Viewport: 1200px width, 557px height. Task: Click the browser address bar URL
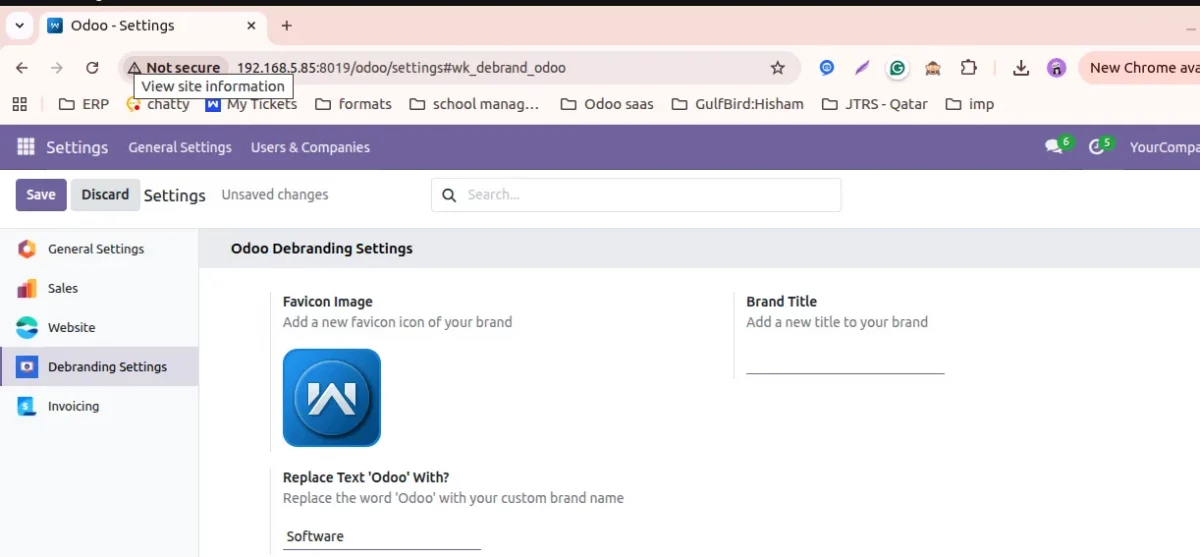pyautogui.click(x=401, y=68)
